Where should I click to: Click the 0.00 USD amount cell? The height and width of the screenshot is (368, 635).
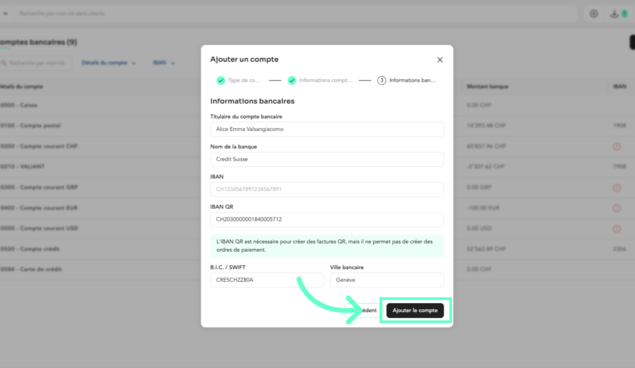tap(479, 228)
